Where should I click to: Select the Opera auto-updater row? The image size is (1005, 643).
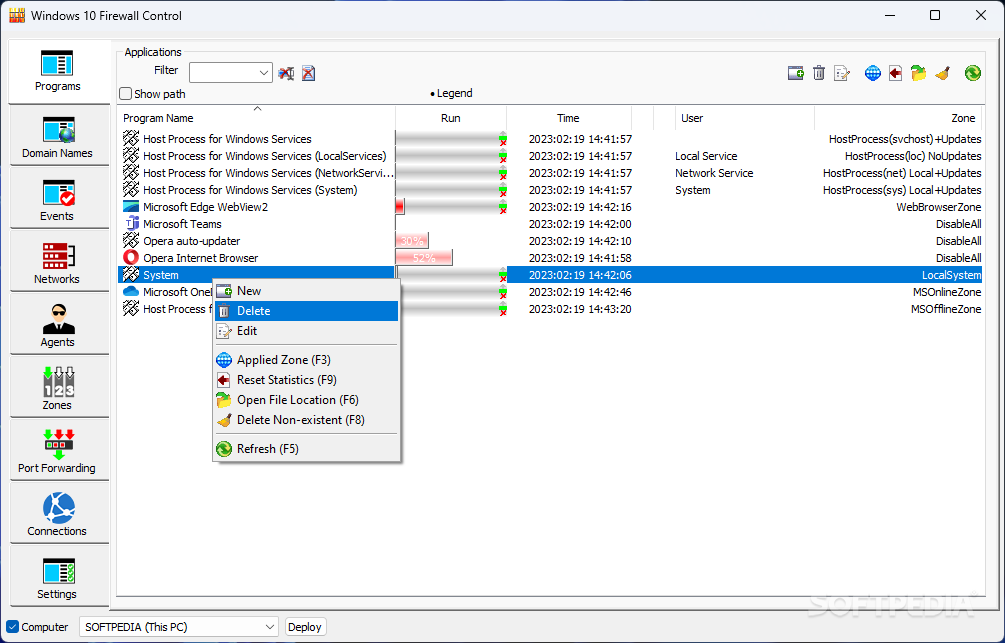550,241
